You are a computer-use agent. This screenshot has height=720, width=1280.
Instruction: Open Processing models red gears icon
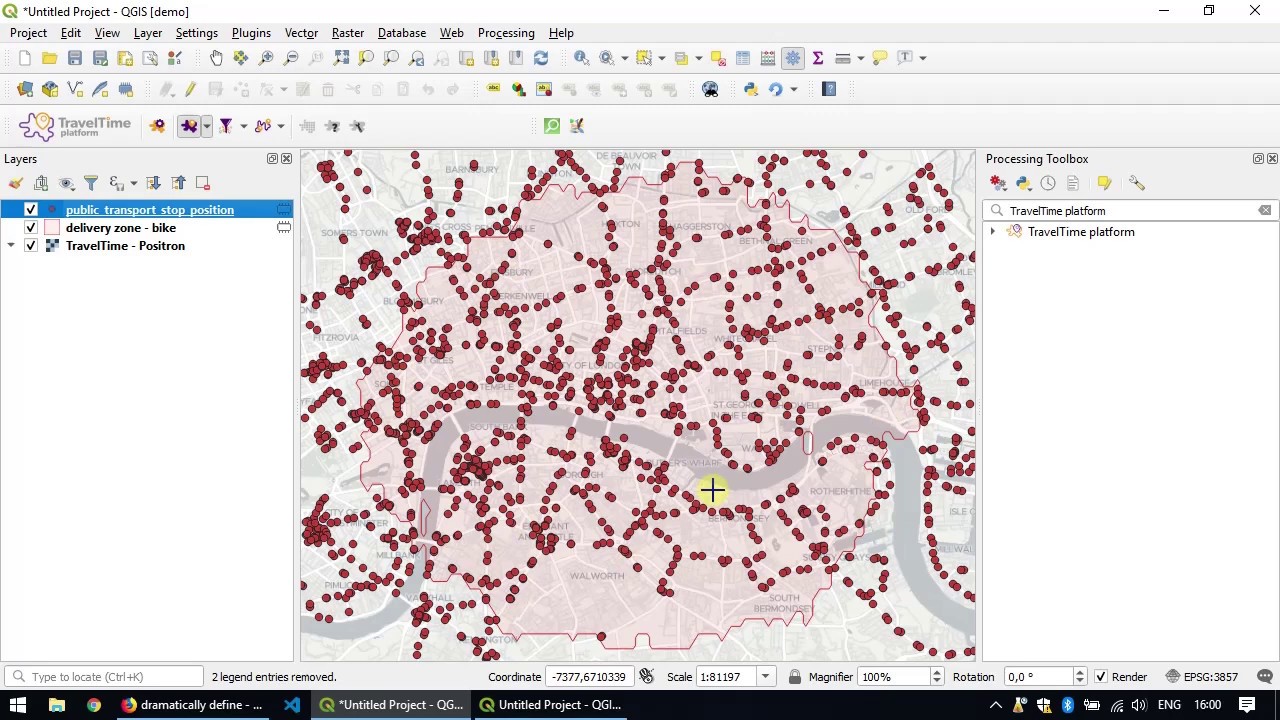[x=998, y=183]
